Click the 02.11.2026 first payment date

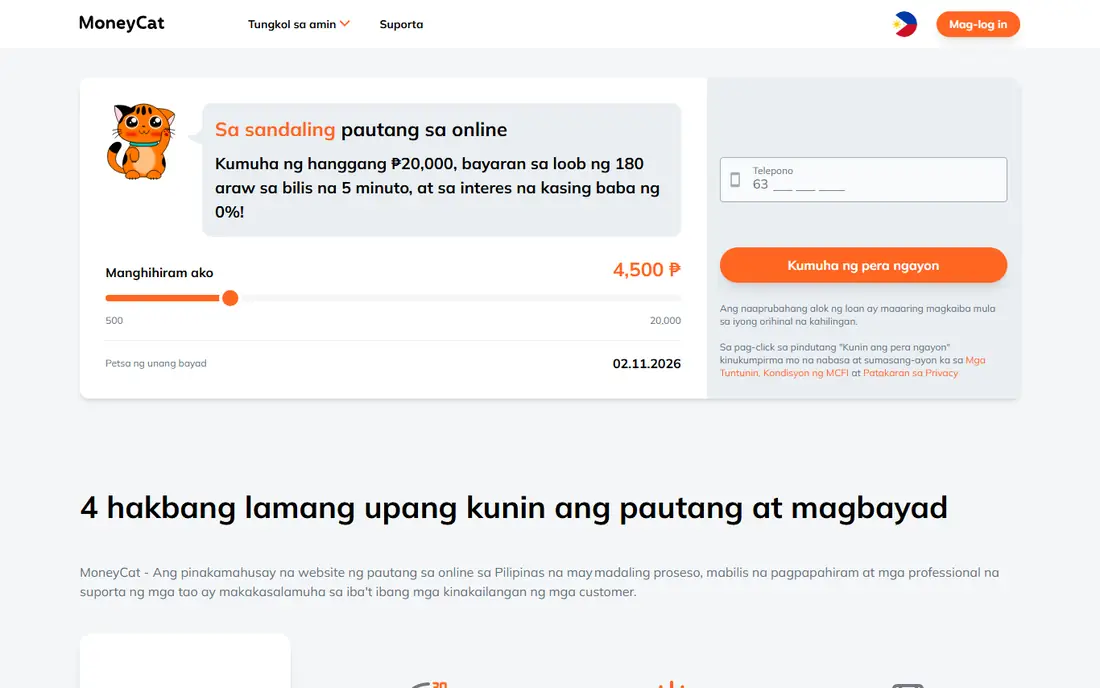(x=647, y=363)
